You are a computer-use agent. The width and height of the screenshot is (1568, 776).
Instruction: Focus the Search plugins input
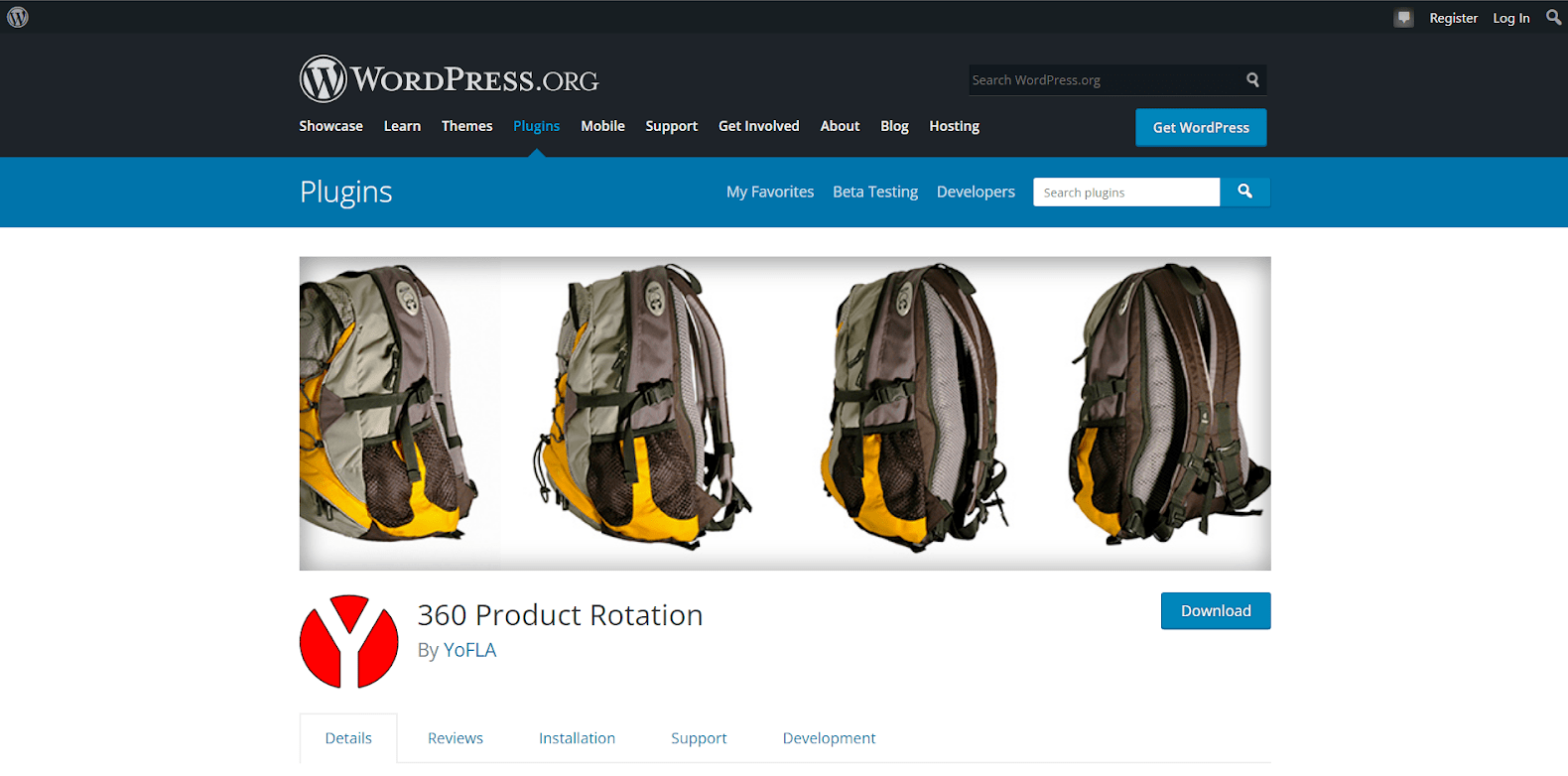(x=1126, y=193)
